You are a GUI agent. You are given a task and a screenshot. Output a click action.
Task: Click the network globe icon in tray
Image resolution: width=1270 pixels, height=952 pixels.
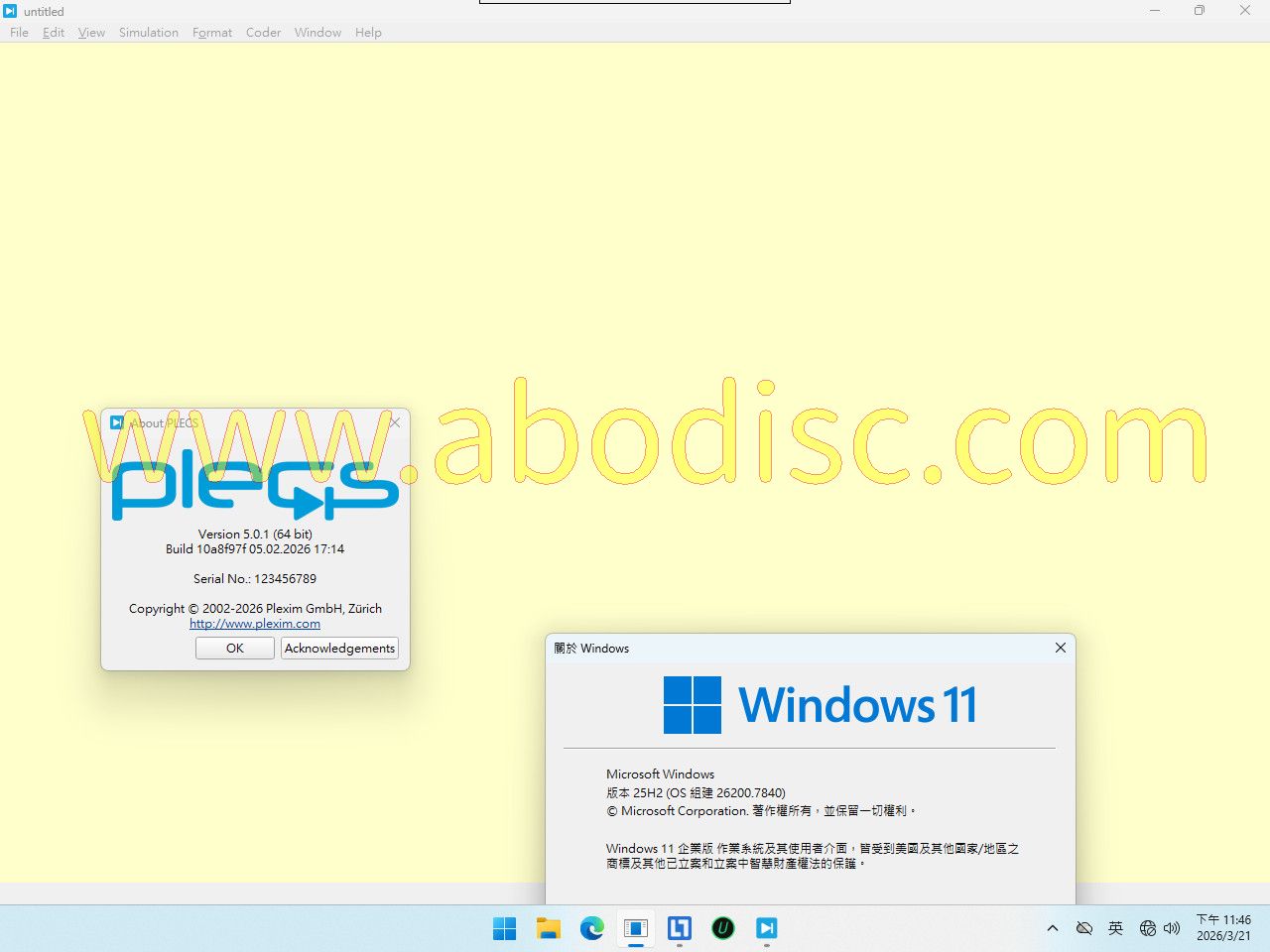(x=1148, y=928)
